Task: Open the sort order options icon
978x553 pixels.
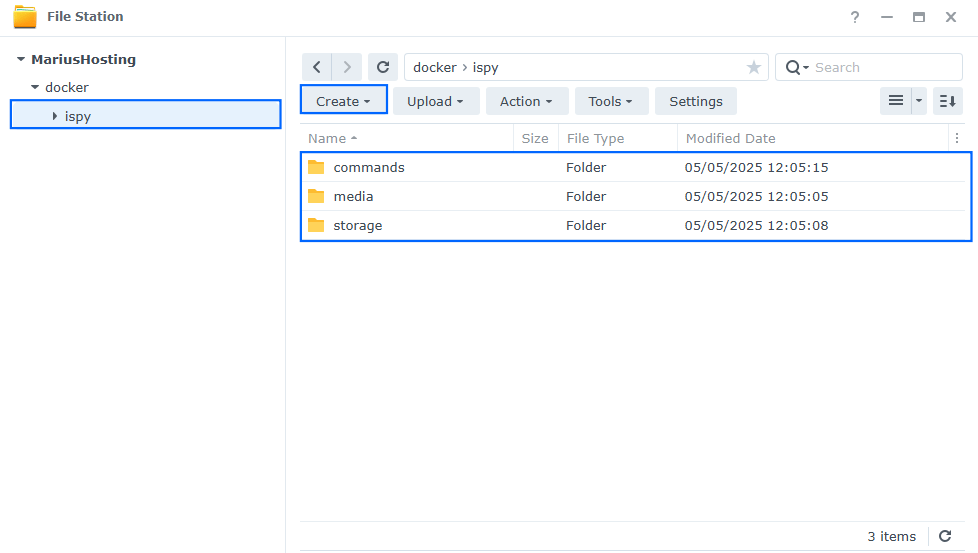Action: click(948, 101)
